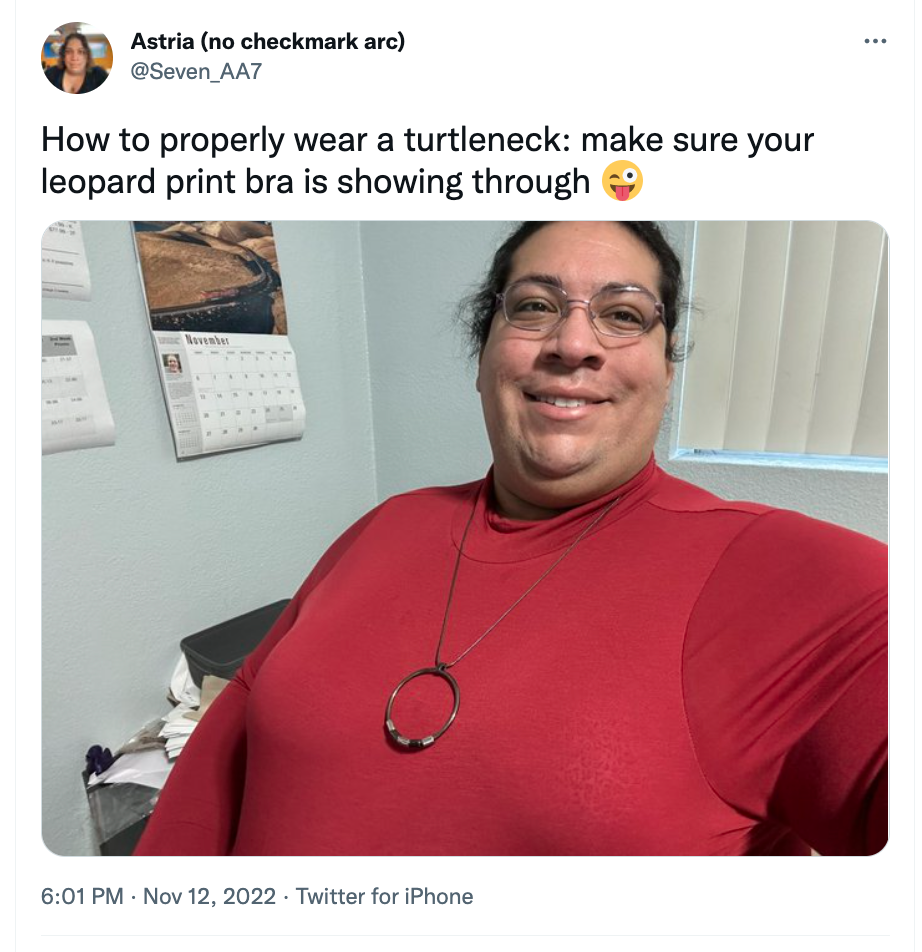
Task: Click the ring pendant necklace in photo
Action: click(423, 708)
